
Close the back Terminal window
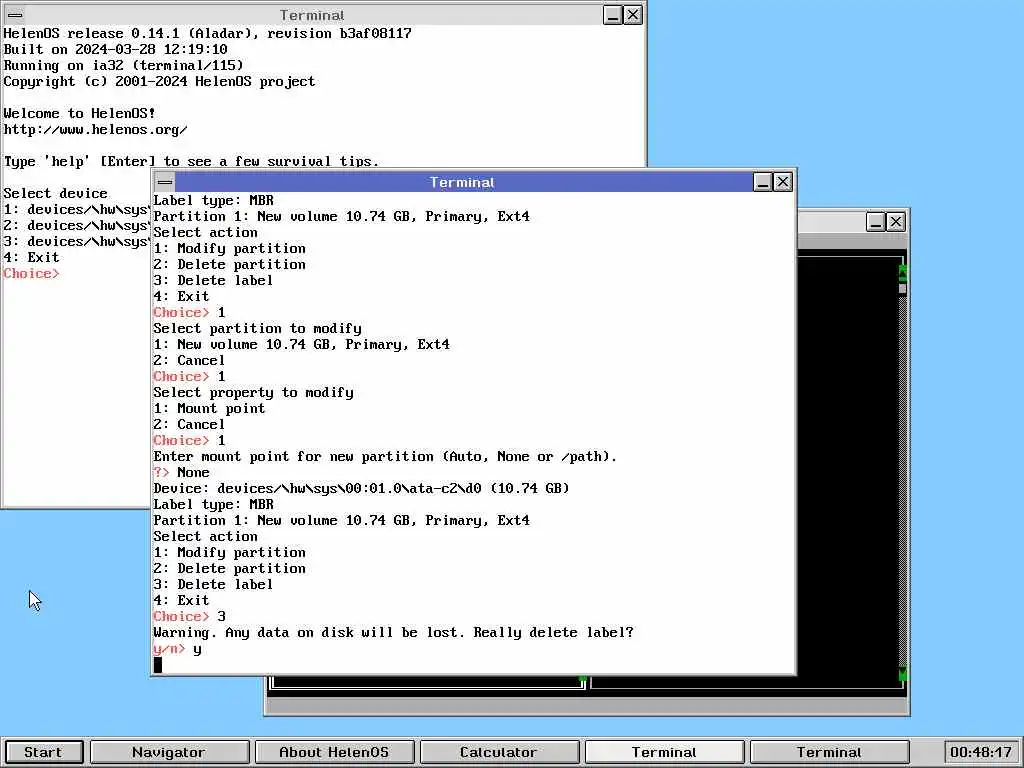tap(633, 15)
